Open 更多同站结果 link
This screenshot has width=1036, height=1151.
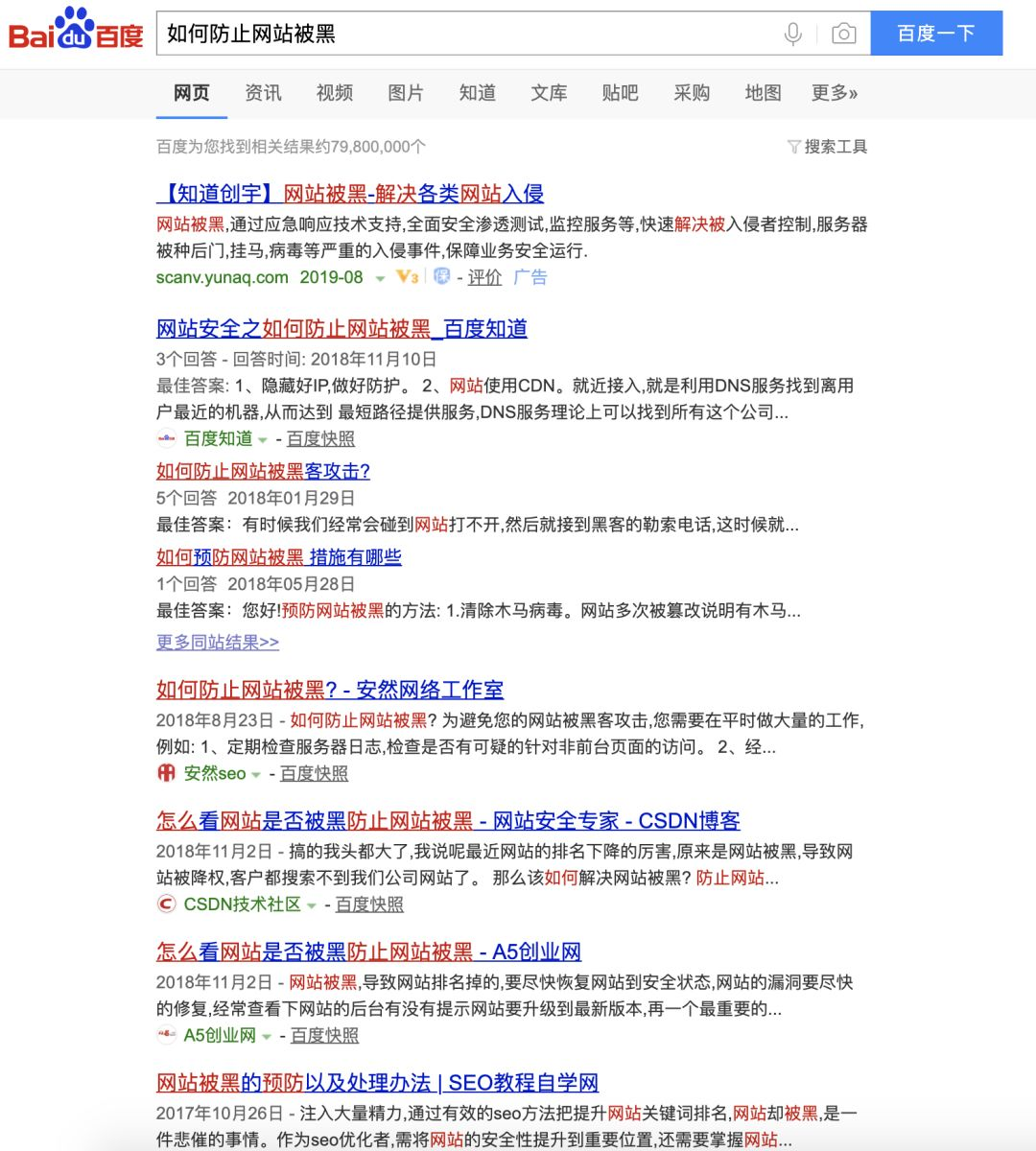pos(218,643)
